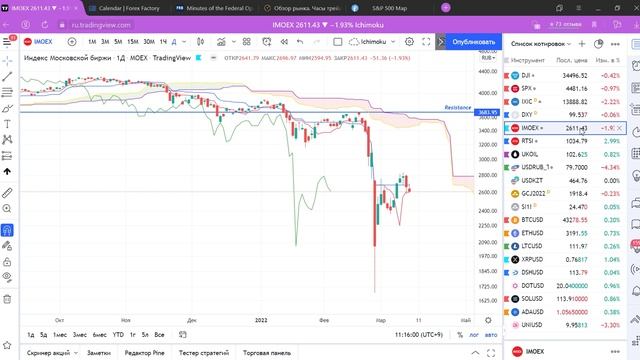Toggle logarithmic scale mode

point(473,335)
